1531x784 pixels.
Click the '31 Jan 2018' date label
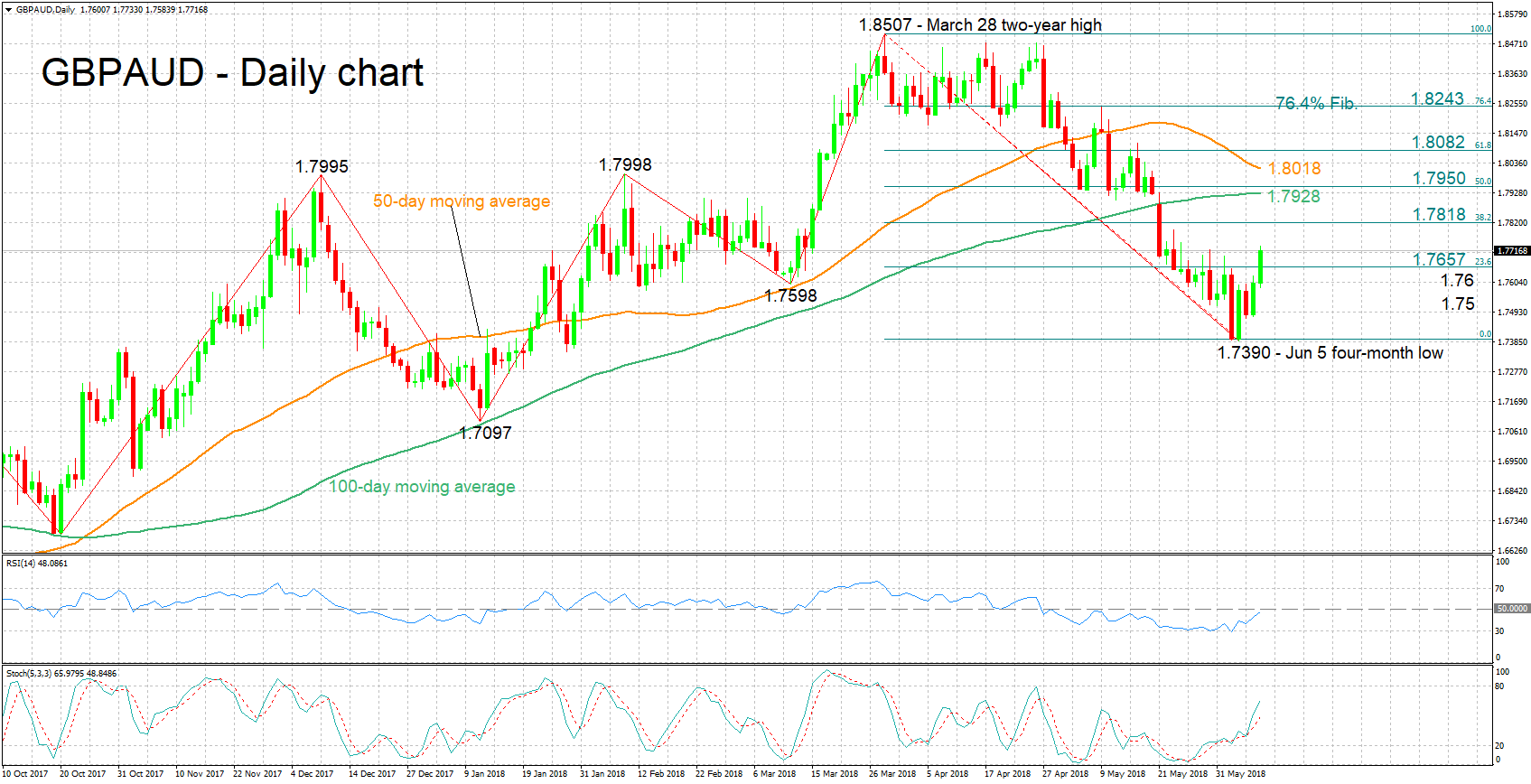click(602, 773)
